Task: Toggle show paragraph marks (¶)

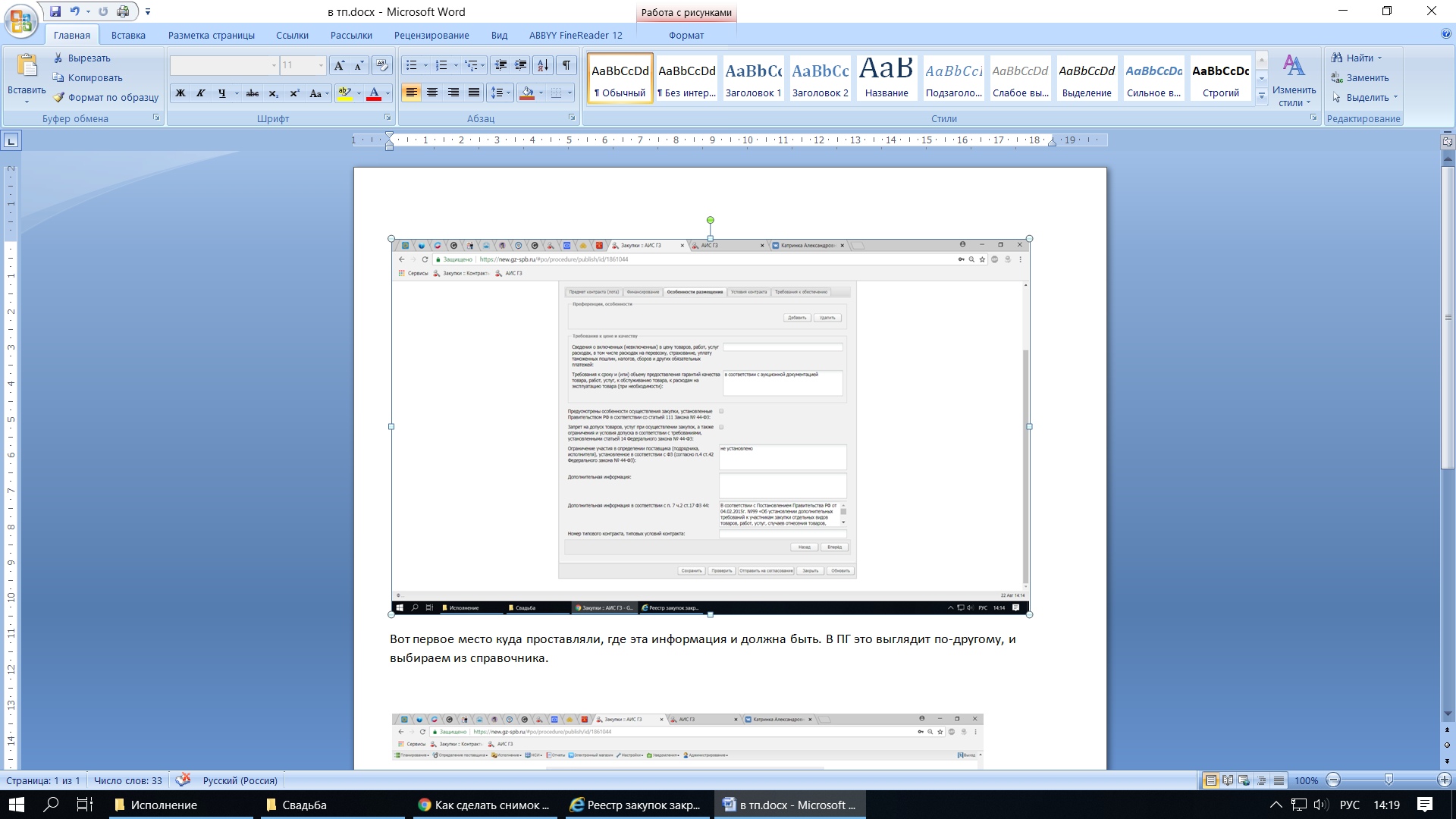Action: coord(566,65)
